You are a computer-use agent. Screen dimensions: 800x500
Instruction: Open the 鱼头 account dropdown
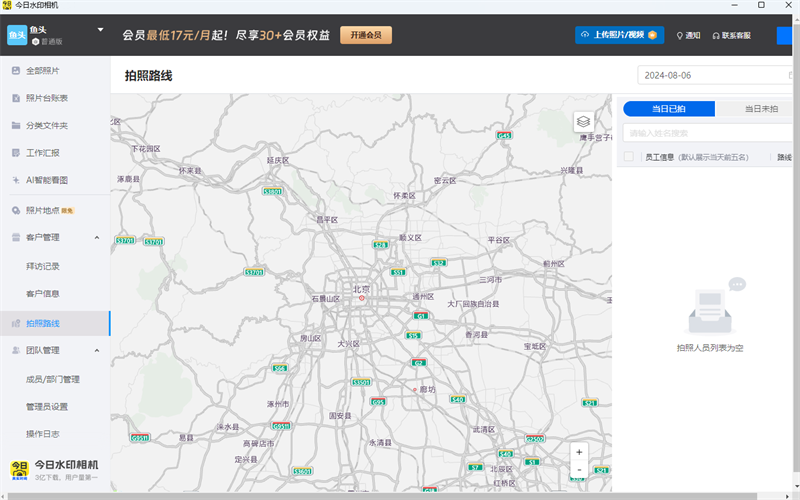pos(100,29)
